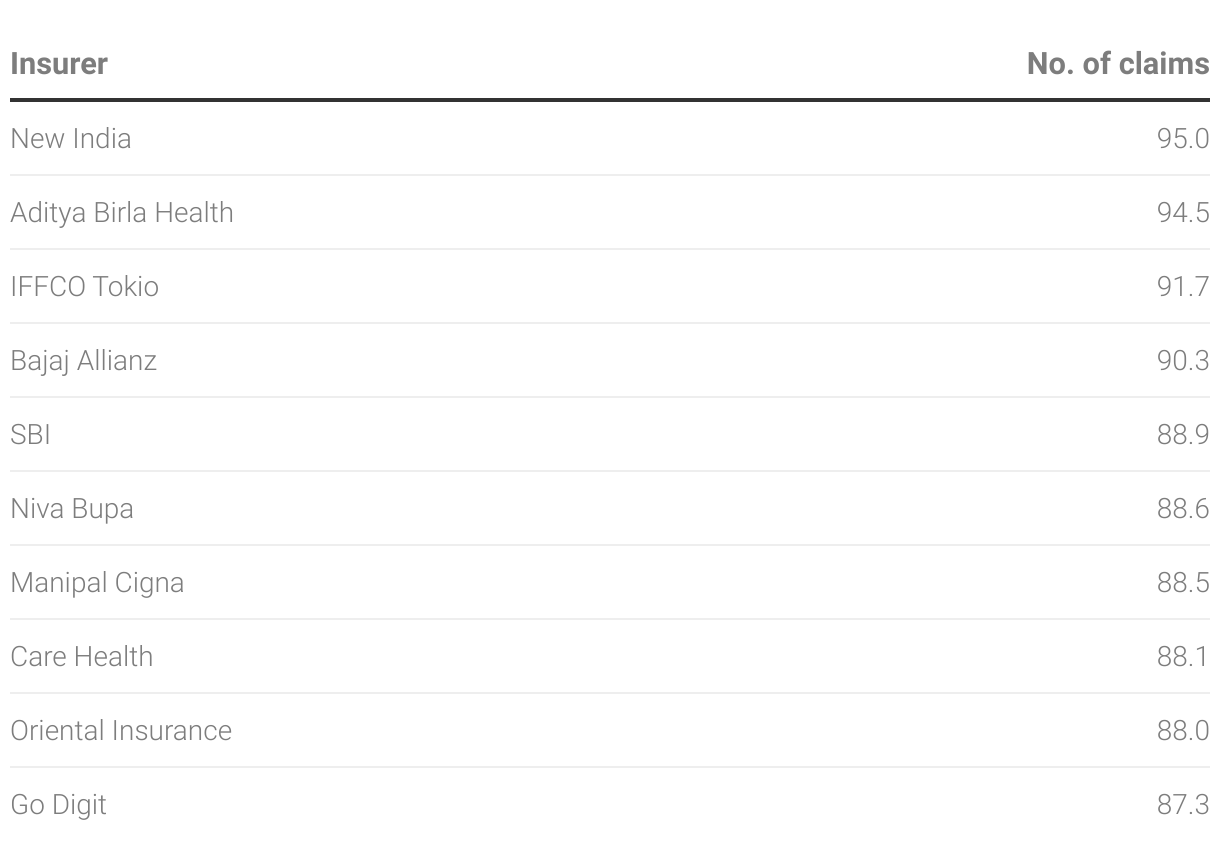The width and height of the screenshot is (1220, 850).
Task: Select the IFFCO Tokio insurer name
Action: [85, 286]
